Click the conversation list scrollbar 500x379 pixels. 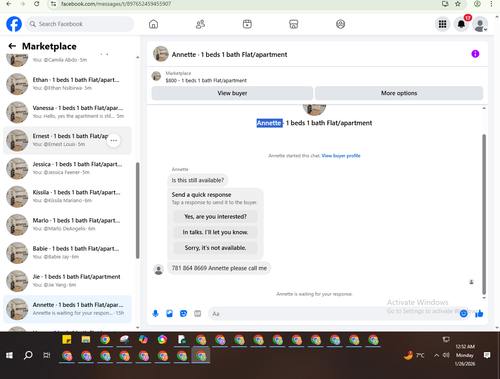[137, 210]
